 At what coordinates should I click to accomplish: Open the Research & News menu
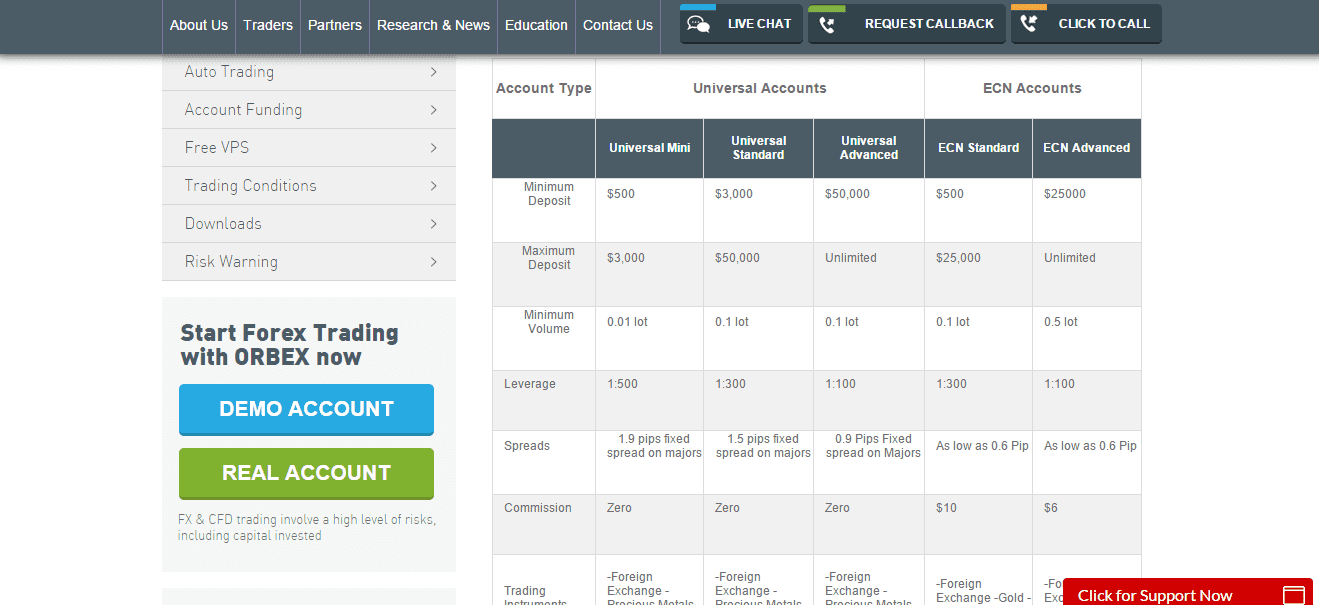[x=433, y=25]
